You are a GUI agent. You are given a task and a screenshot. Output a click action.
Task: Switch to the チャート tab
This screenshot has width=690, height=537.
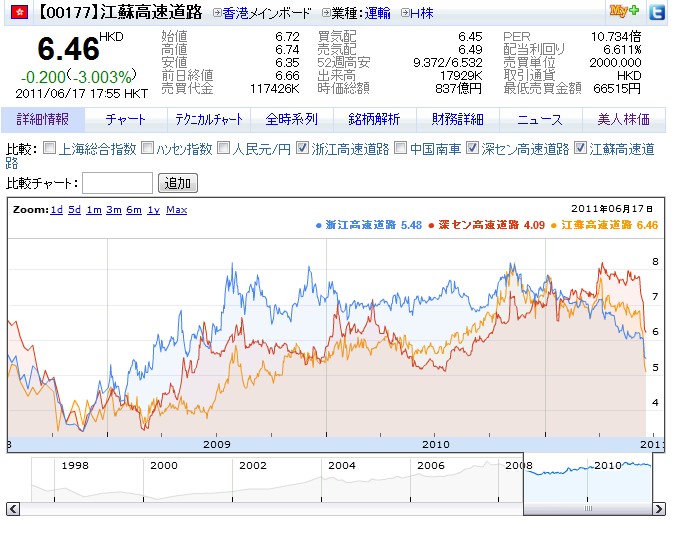[126, 119]
